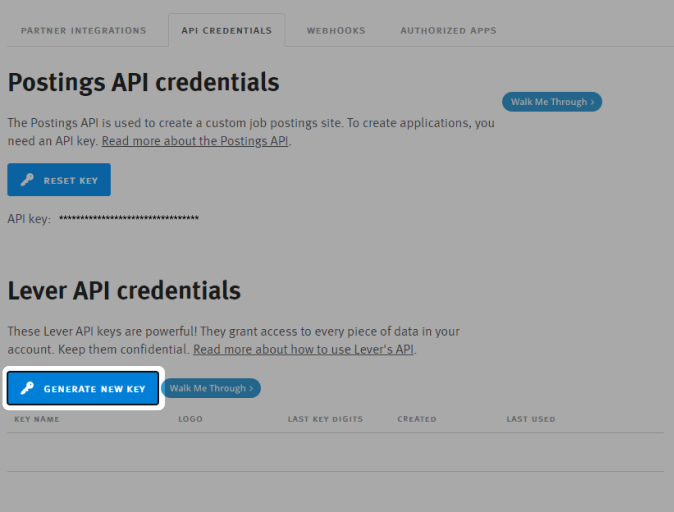Open Read more about the Postings API link

[195, 141]
